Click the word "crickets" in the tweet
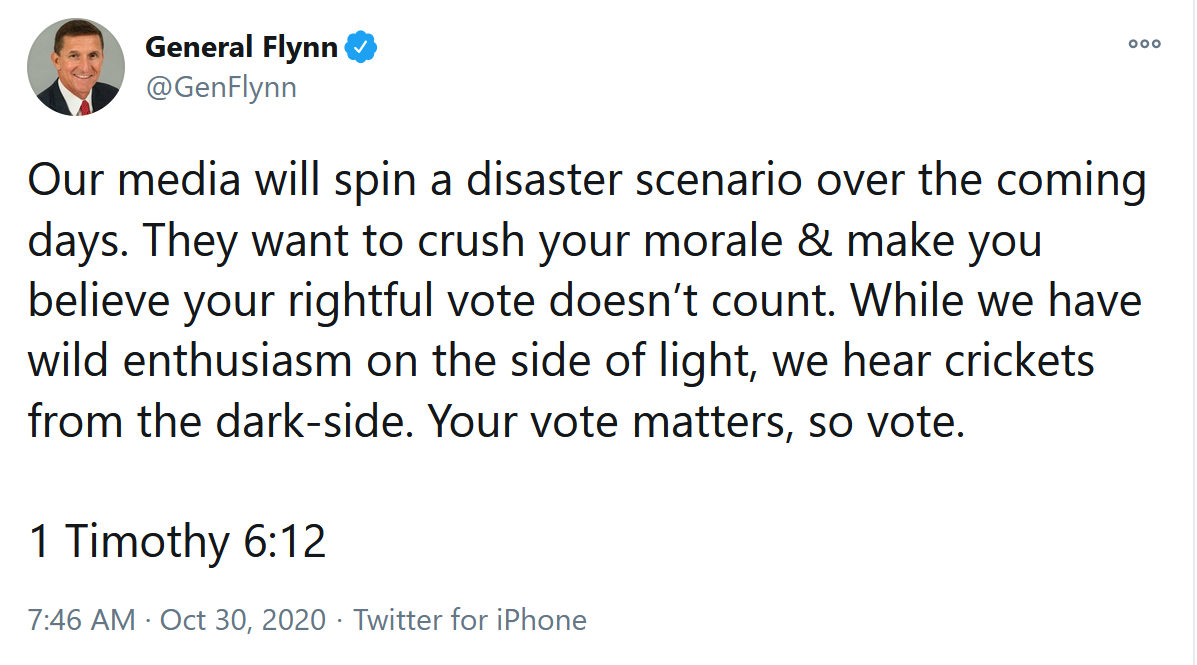 tap(1019, 360)
